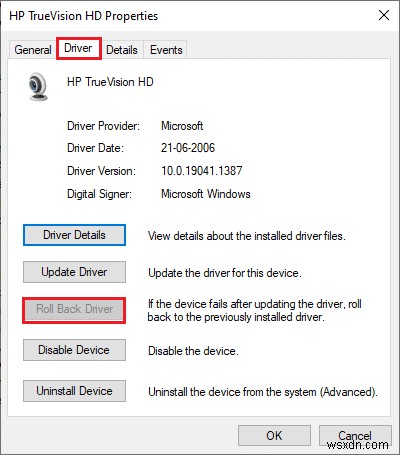
Task: Select the Driver tab
Action: (x=79, y=49)
